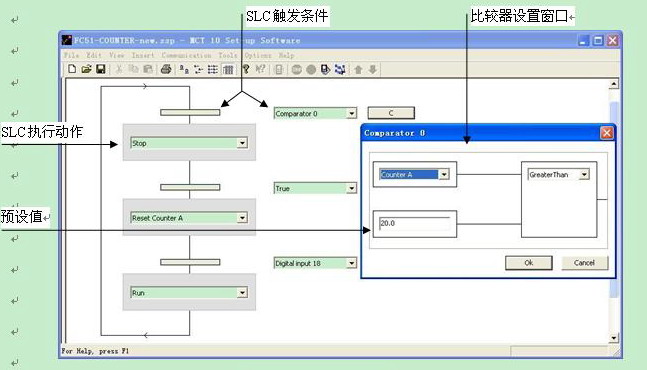This screenshot has width=647, height=370.
Task: Click the C button beside Comparator 0
Action: click(x=391, y=113)
